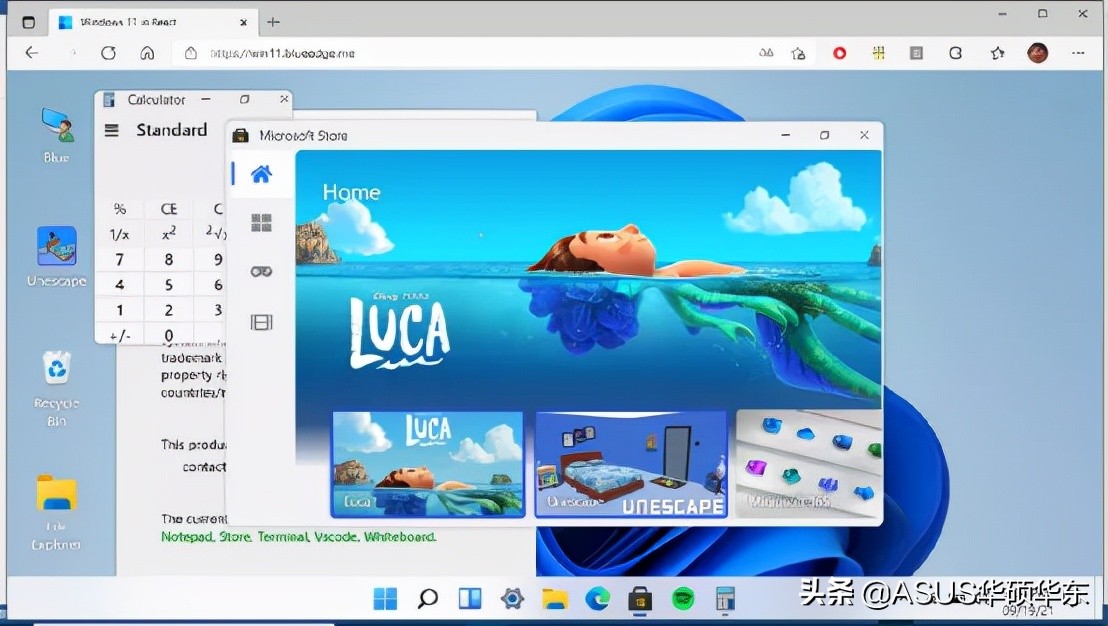Screen dimensions: 1108x626
Task: Open Edge's Settings and more menu
Action: pyautogui.click(x=1077, y=54)
